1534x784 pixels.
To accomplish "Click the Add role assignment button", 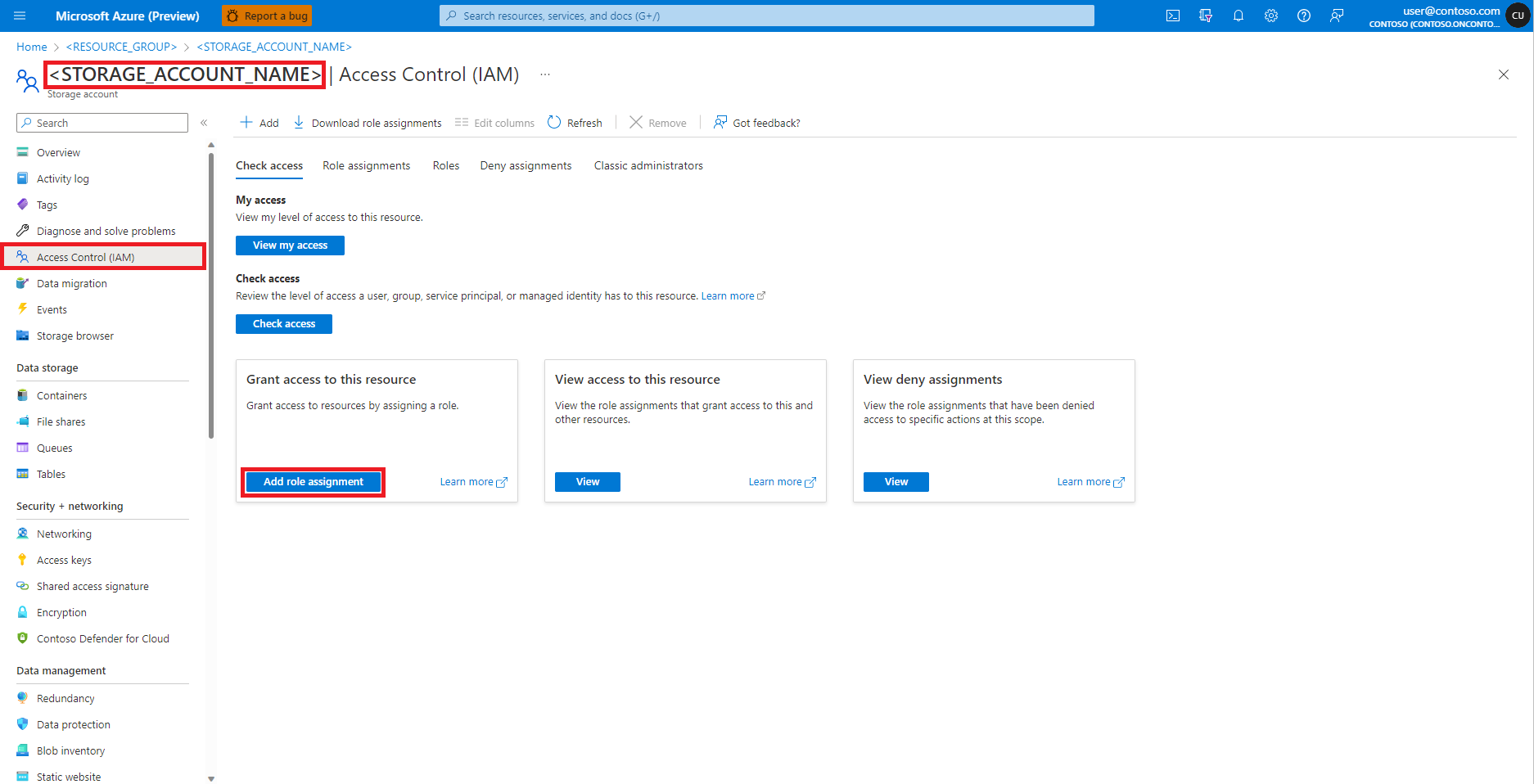I will coord(313,481).
